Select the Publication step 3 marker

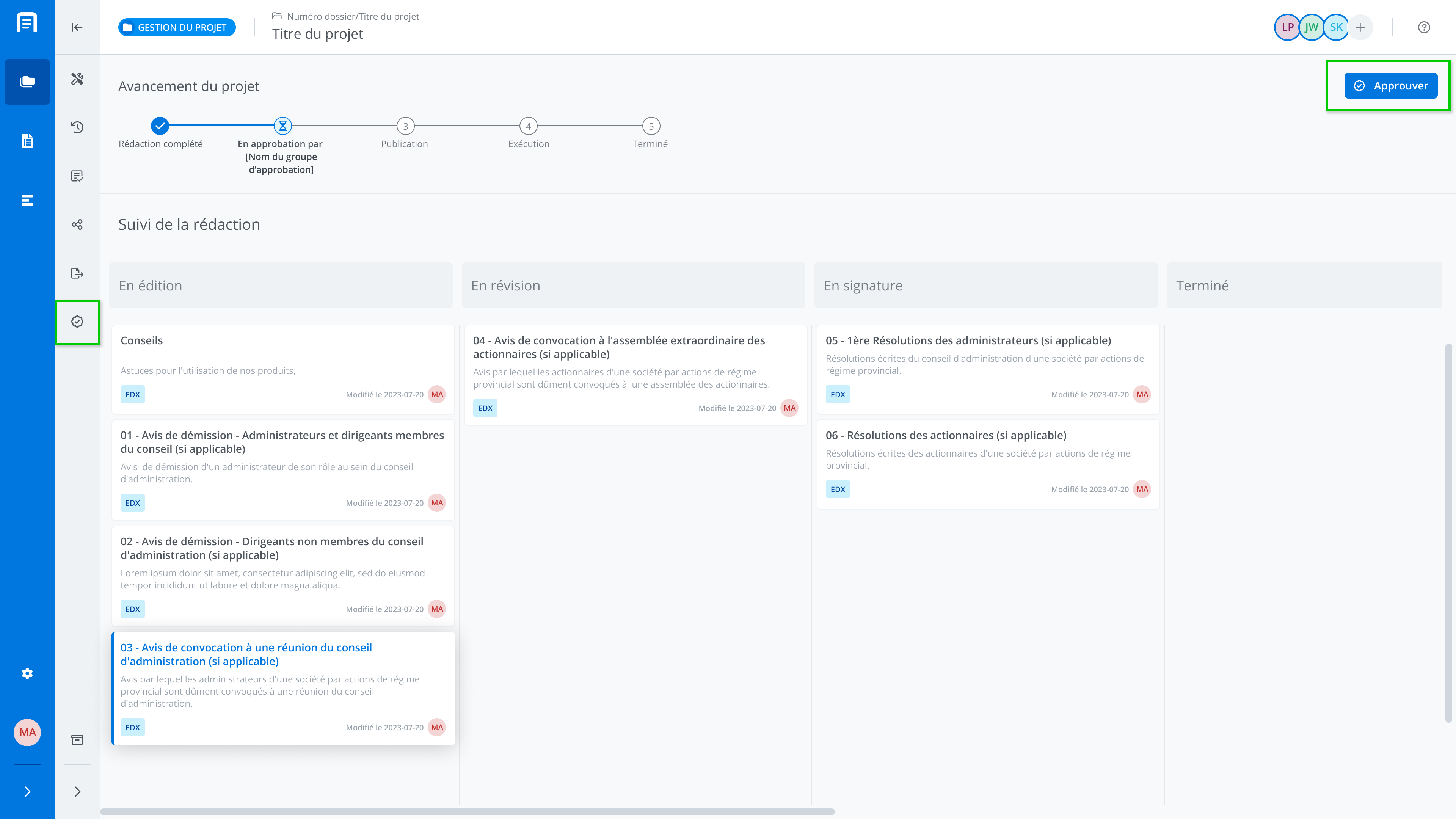coord(405,126)
